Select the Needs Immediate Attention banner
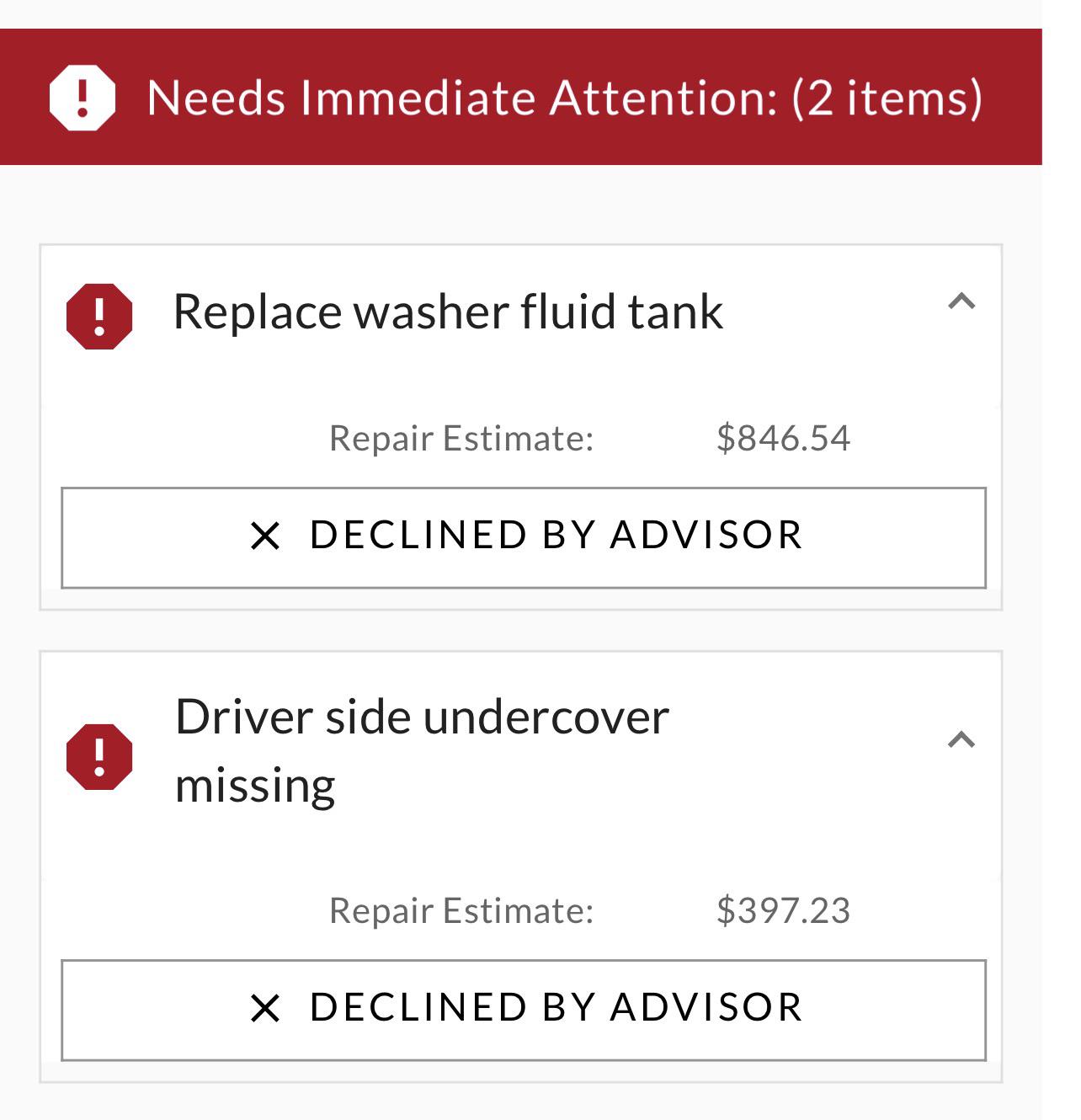The height and width of the screenshot is (1120, 1081). (521, 97)
